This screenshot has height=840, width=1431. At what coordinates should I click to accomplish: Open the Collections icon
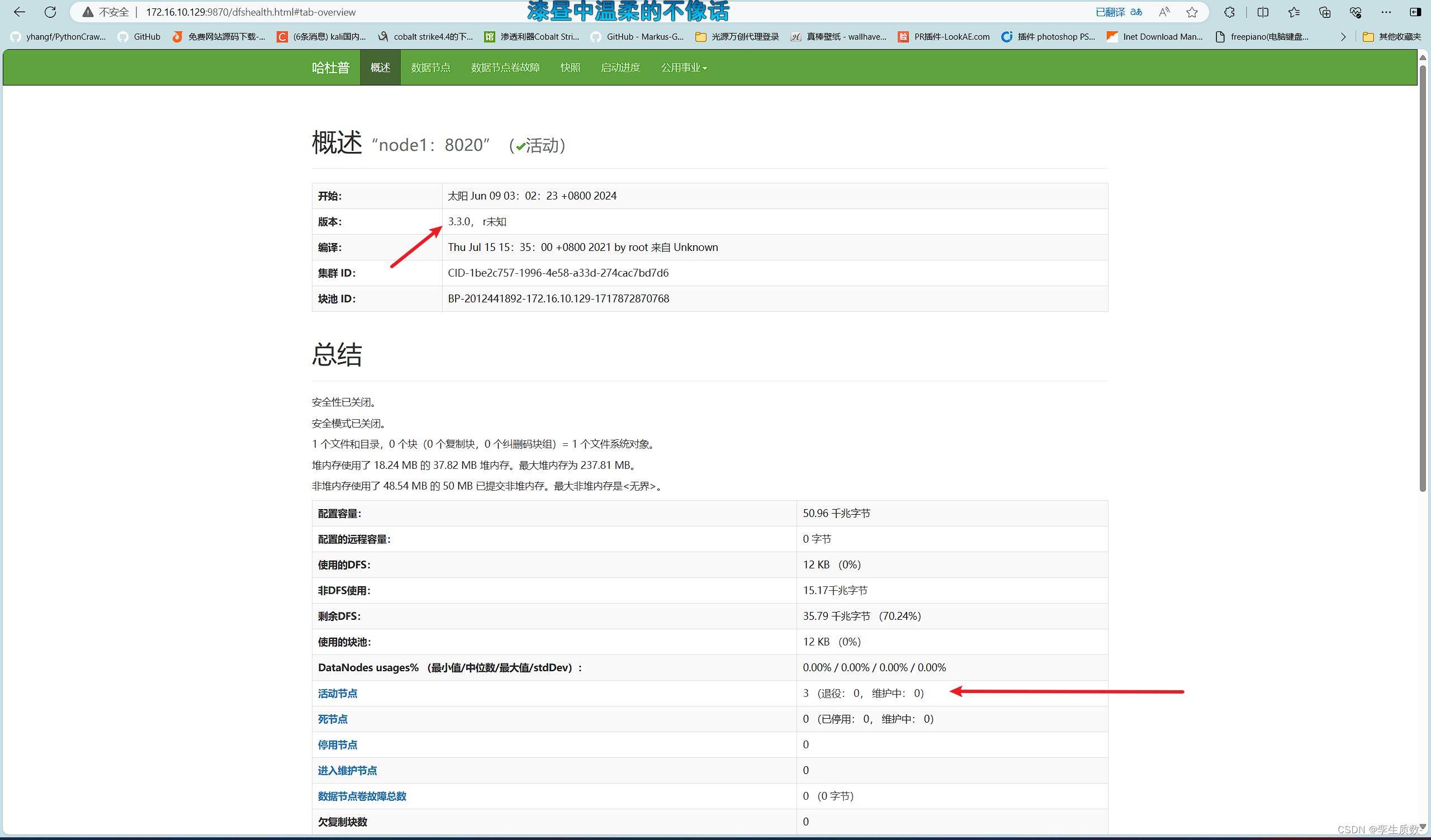coord(1325,12)
